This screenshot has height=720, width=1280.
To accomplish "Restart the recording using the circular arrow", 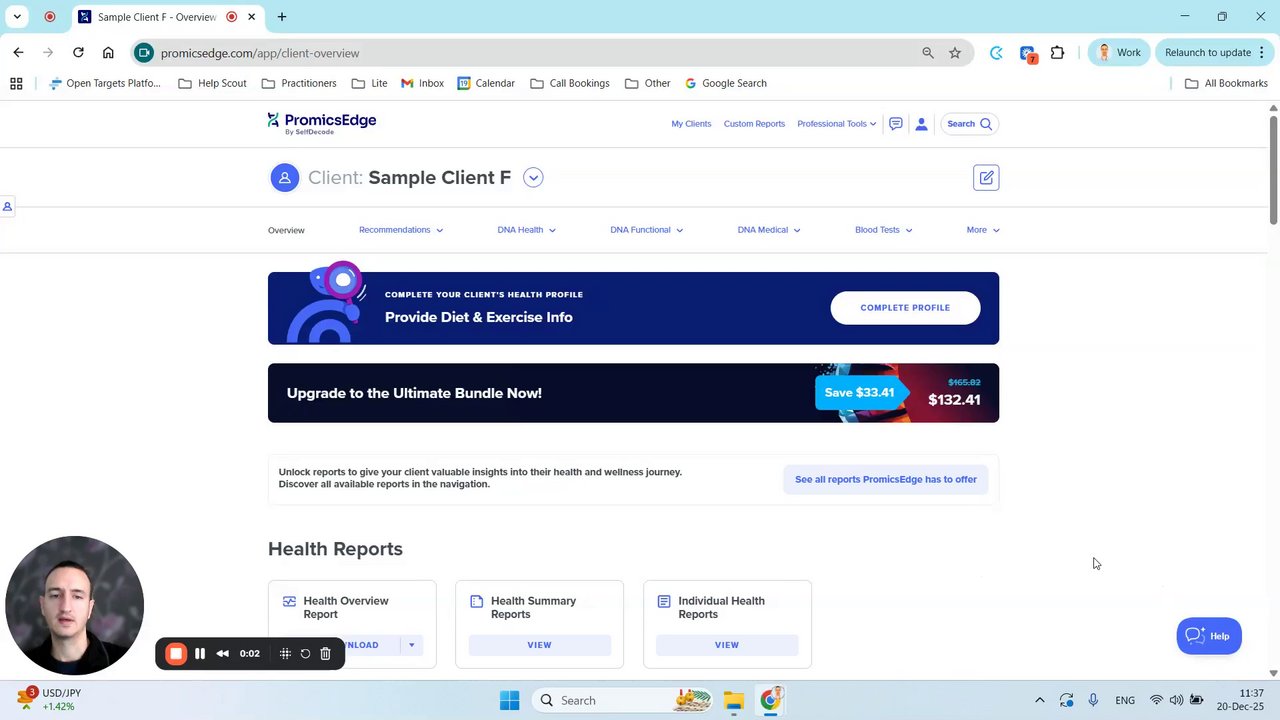I will pyautogui.click(x=305, y=654).
